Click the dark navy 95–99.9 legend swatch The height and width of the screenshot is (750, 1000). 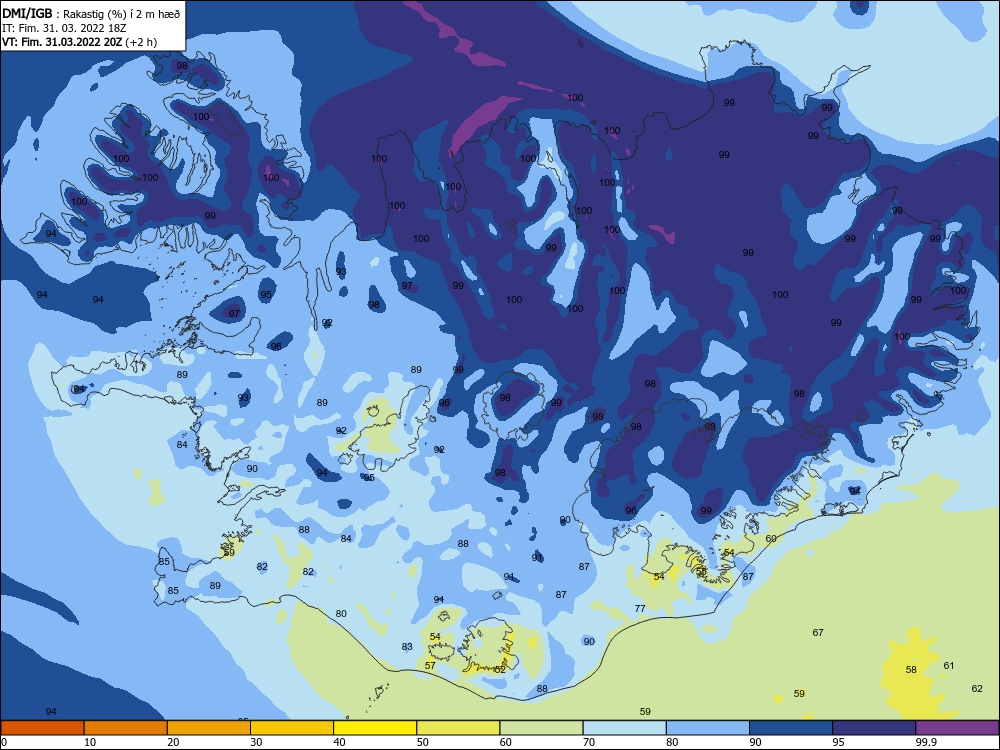click(x=874, y=728)
